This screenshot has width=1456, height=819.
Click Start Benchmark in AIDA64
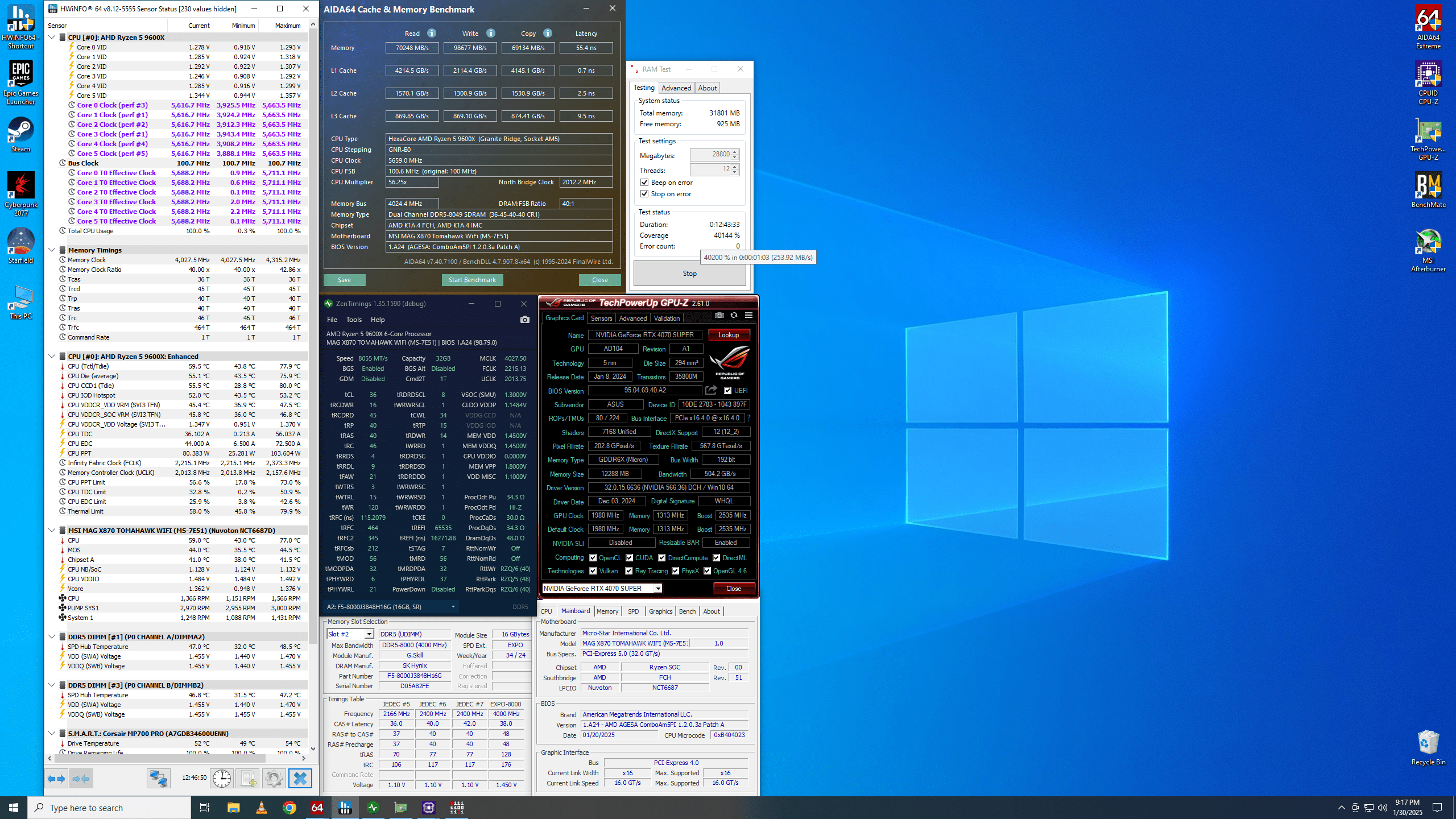(x=472, y=280)
